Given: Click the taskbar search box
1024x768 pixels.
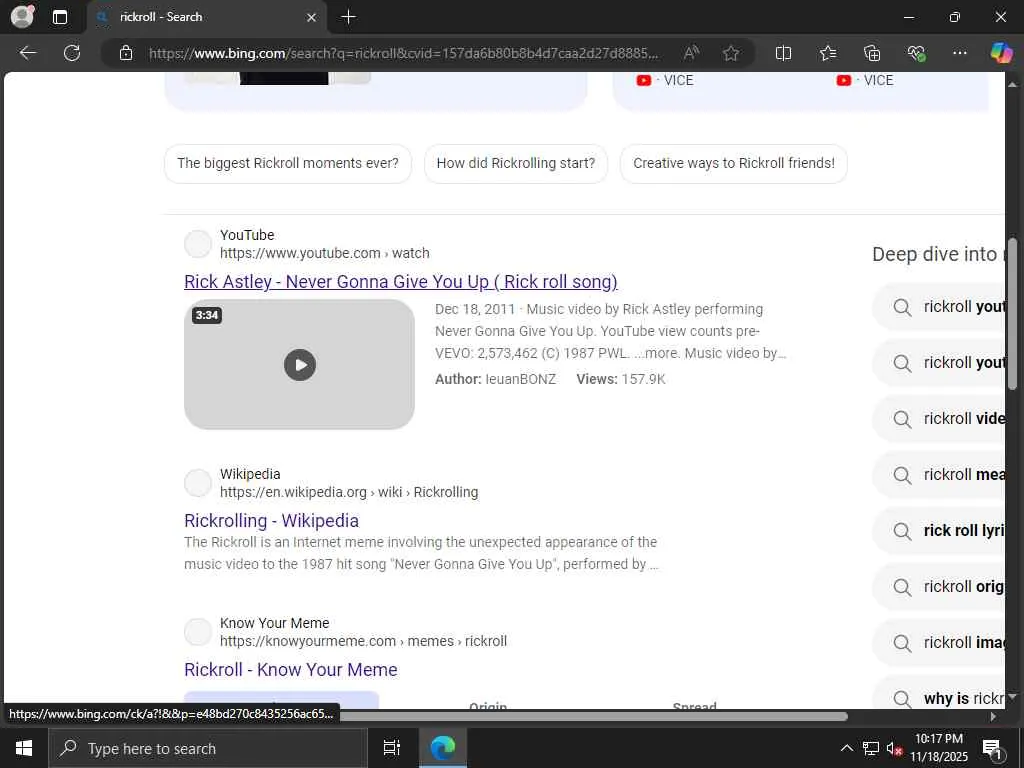Looking at the screenshot, I should (208, 748).
